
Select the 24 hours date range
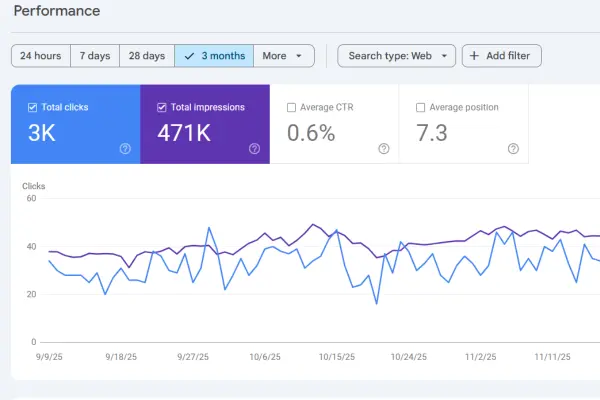40,56
